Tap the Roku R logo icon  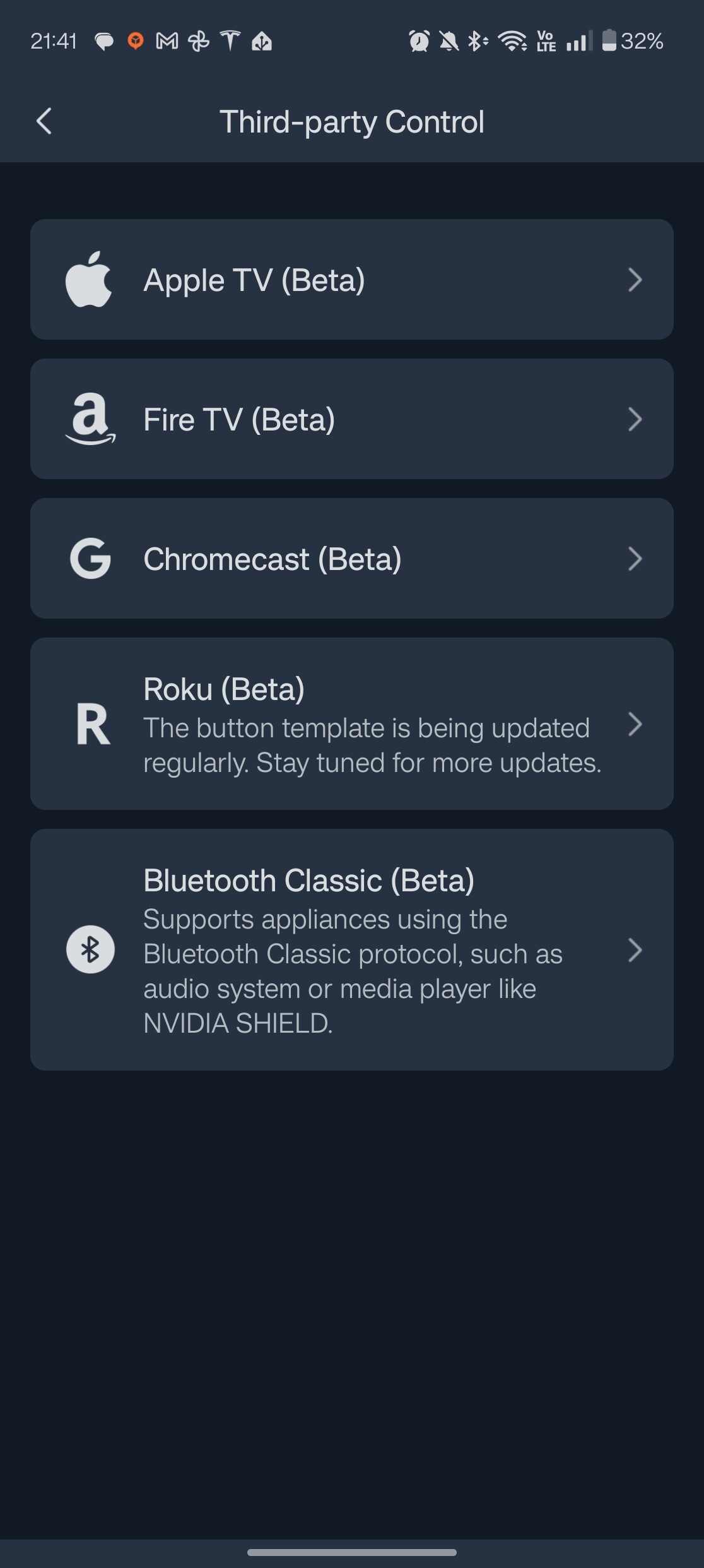tap(93, 724)
